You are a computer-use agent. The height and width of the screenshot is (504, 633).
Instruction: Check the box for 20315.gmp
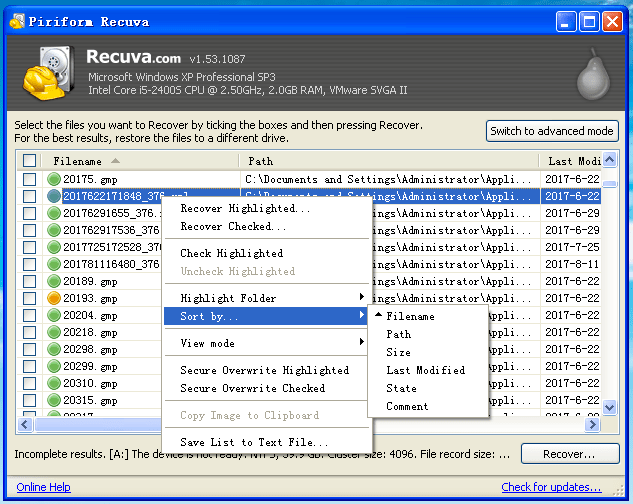point(29,400)
